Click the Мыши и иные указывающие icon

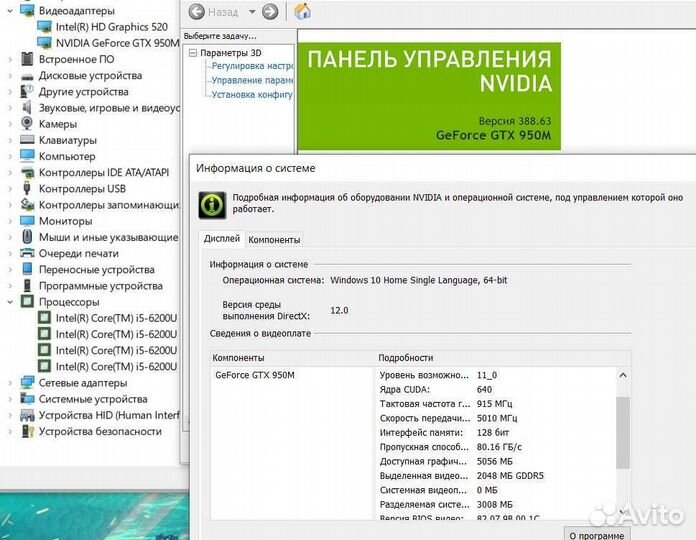pos(27,237)
